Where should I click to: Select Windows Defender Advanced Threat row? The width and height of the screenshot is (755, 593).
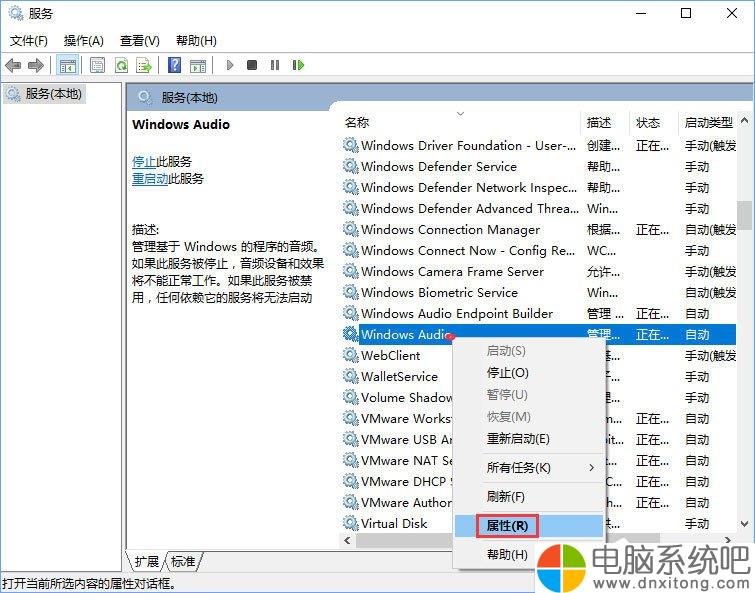point(539,208)
